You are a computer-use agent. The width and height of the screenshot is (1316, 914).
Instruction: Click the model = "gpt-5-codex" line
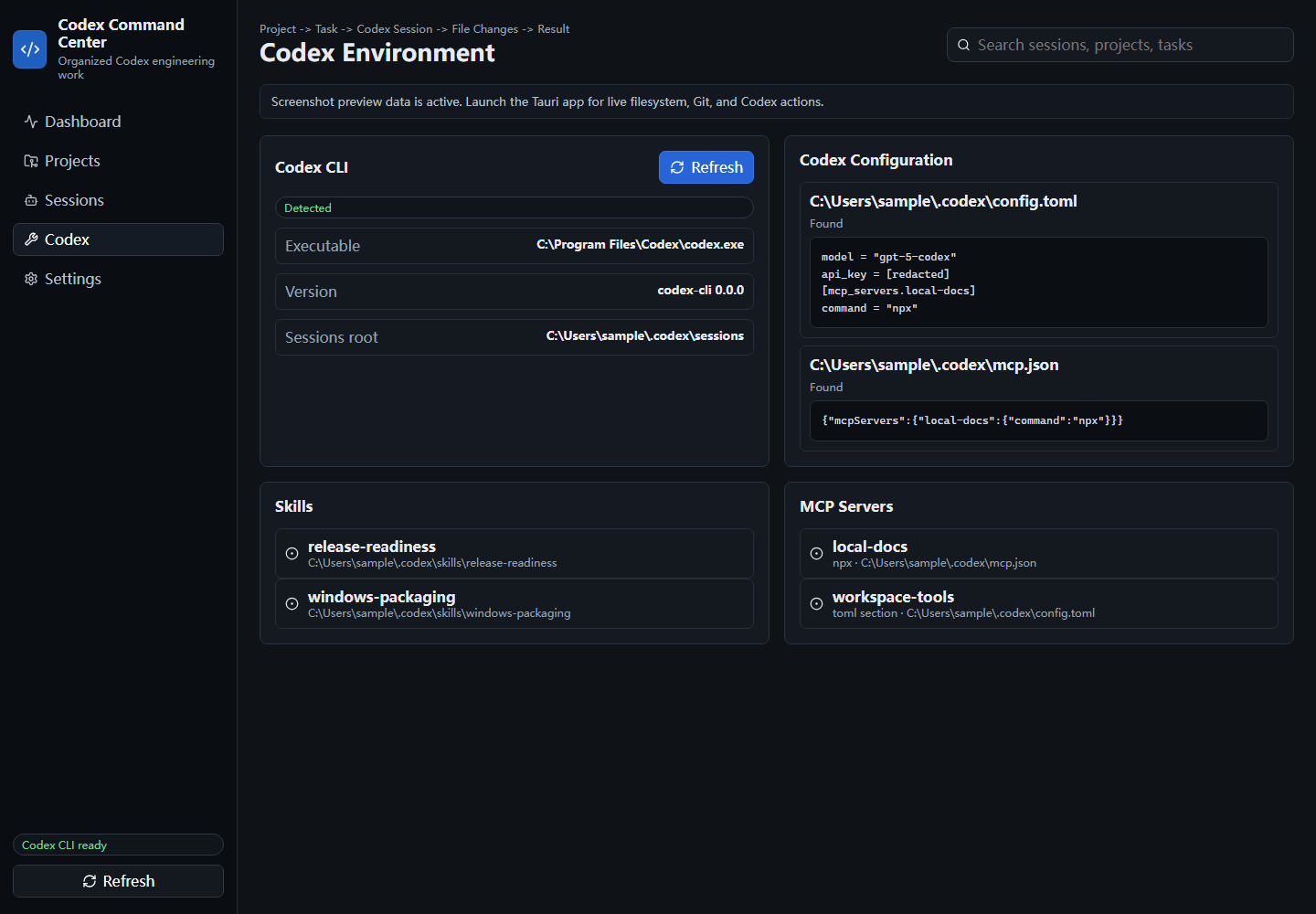tap(888, 257)
